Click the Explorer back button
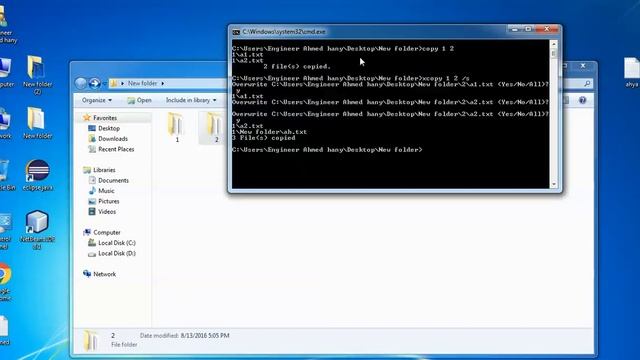This screenshot has height=360, width=640. pos(81,83)
